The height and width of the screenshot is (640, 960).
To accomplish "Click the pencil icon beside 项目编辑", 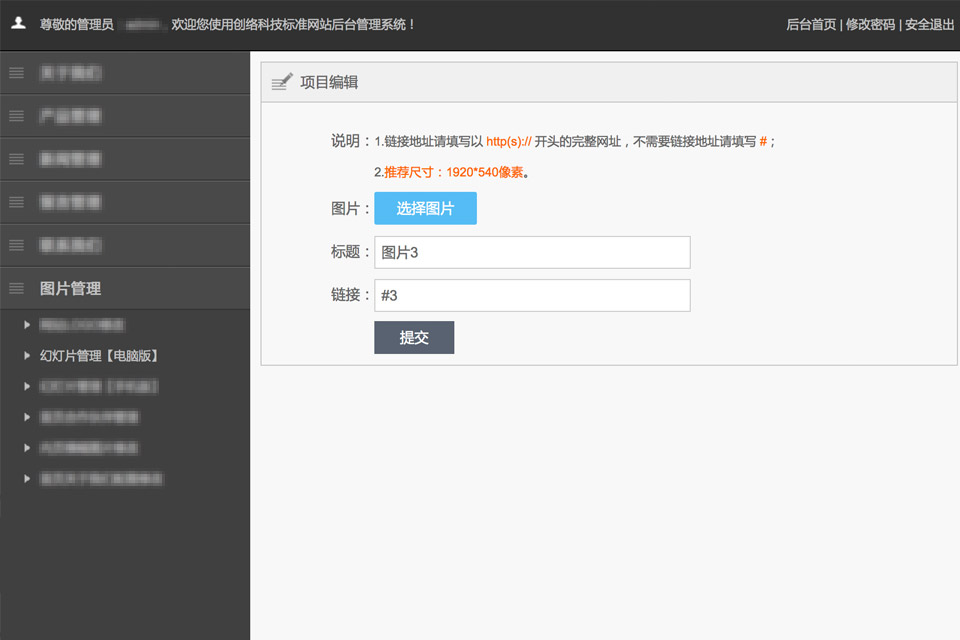I will tap(281, 82).
